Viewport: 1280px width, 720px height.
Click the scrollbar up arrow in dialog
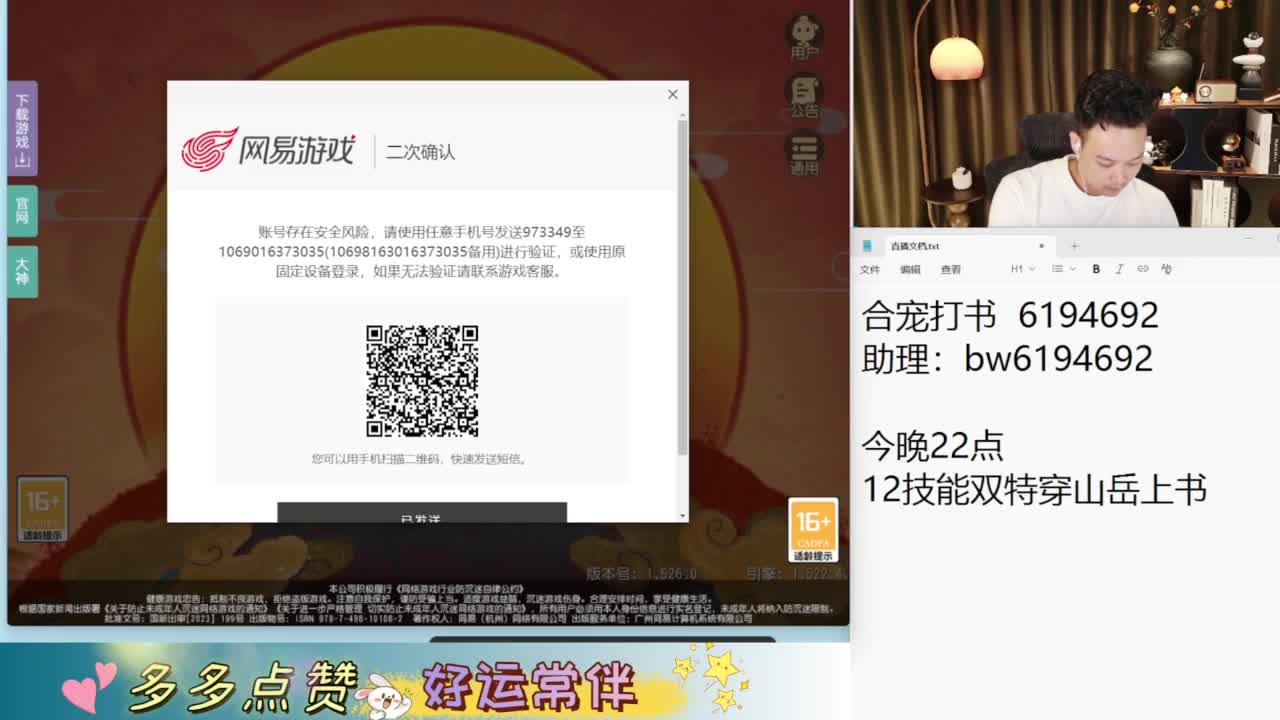point(683,113)
